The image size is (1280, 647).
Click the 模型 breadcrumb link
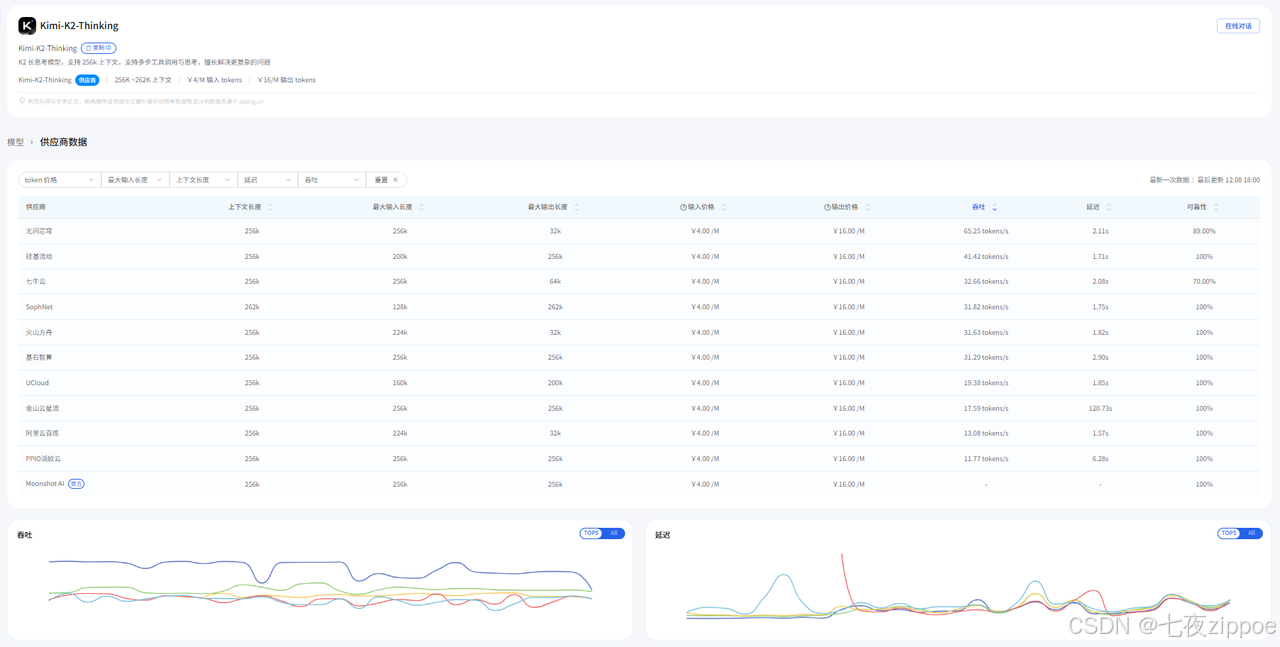[x=15, y=142]
